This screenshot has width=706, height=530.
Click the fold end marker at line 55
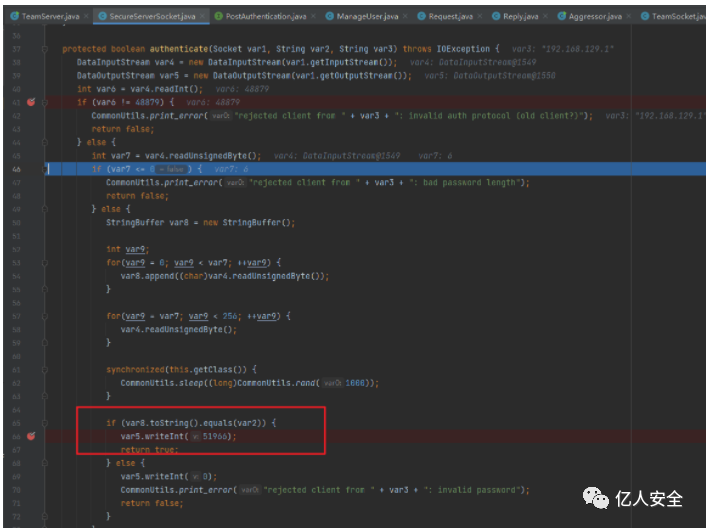click(45, 289)
